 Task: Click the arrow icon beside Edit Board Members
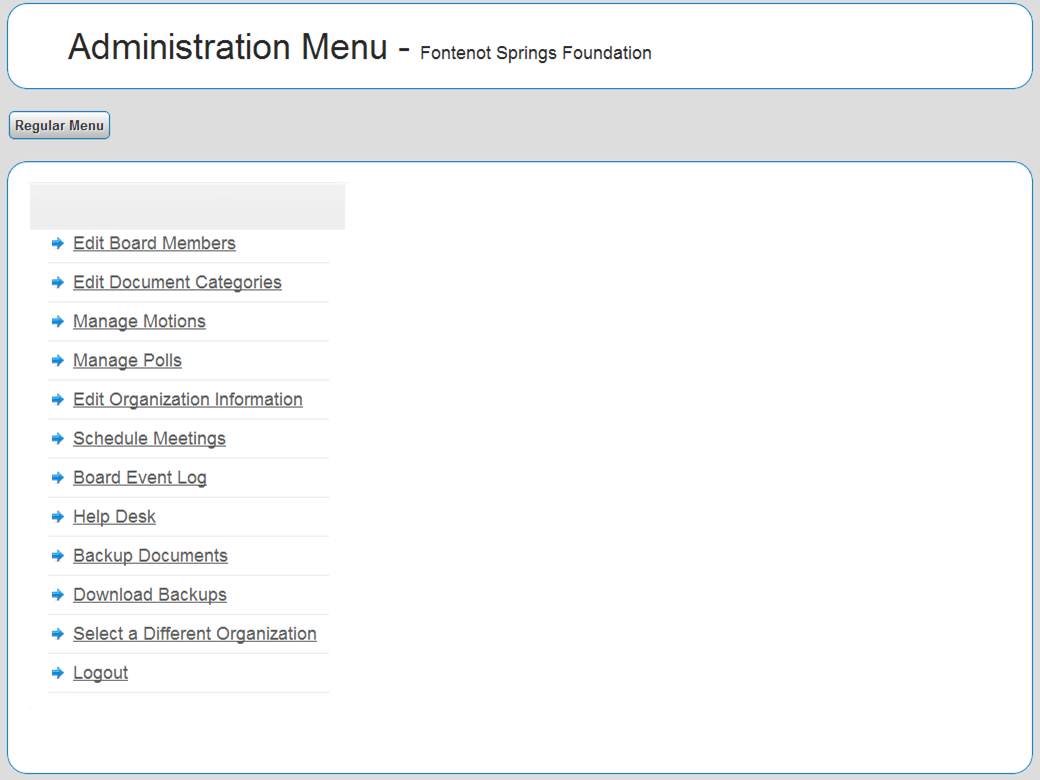pos(58,243)
